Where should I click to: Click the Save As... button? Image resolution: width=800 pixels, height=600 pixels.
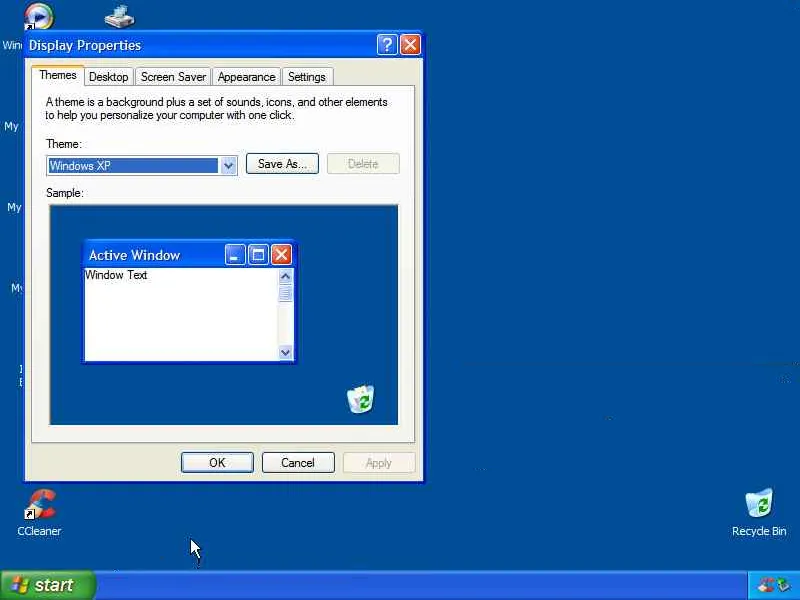click(x=282, y=164)
